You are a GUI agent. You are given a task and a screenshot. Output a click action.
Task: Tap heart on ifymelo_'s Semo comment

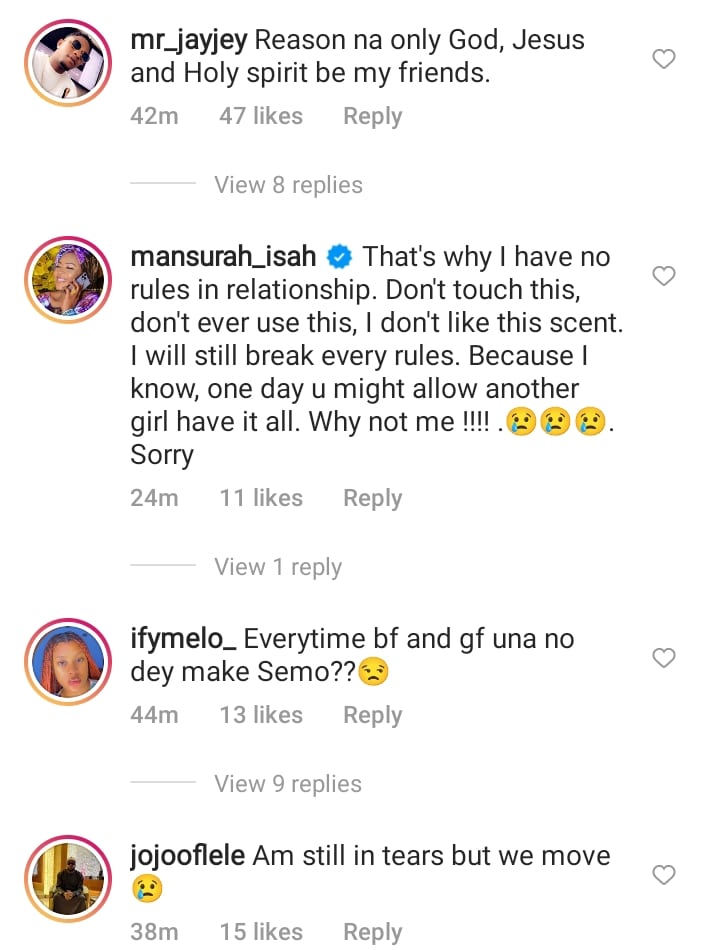pyautogui.click(x=664, y=657)
